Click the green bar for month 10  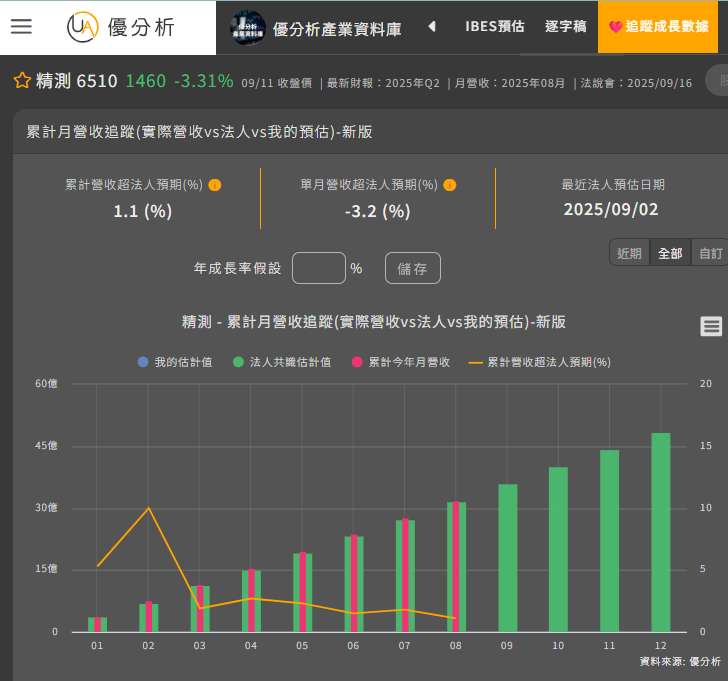[x=558, y=549]
